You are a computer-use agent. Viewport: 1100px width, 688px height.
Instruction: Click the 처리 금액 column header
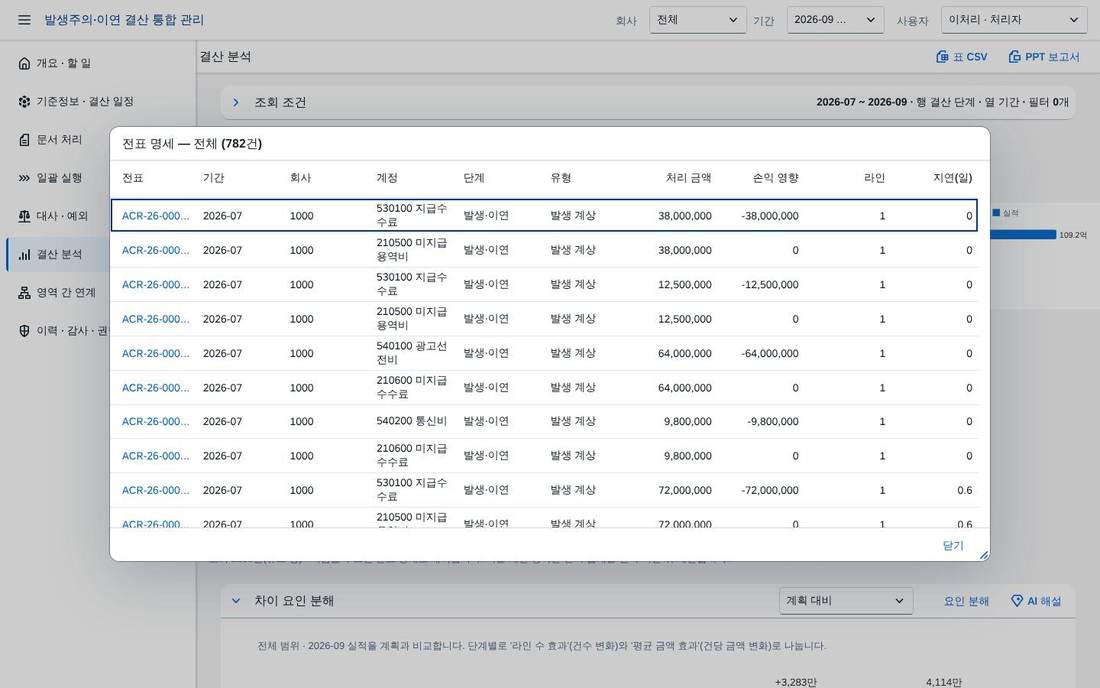(x=688, y=178)
